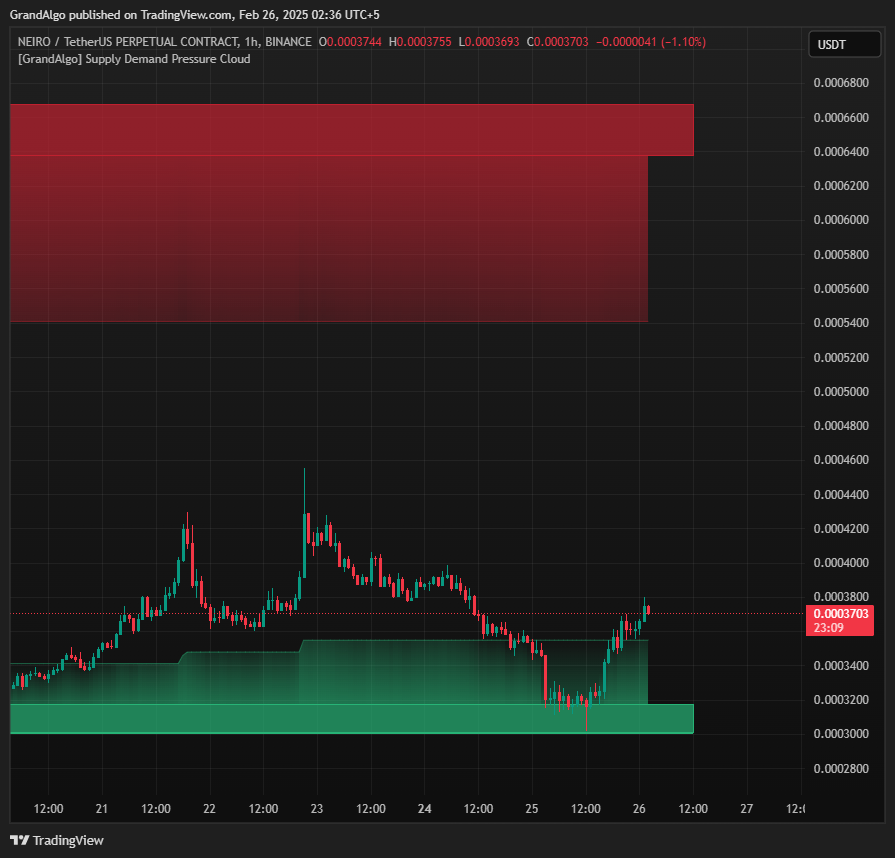Click the 26 date label on time axis
This screenshot has height=858, width=895.
point(639,809)
